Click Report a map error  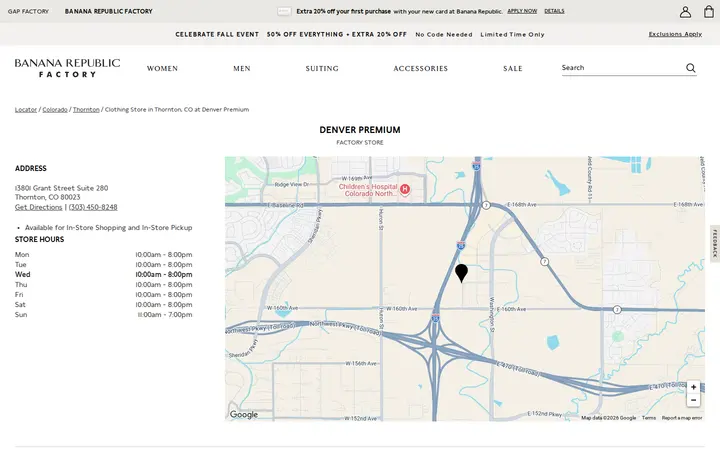click(681, 418)
